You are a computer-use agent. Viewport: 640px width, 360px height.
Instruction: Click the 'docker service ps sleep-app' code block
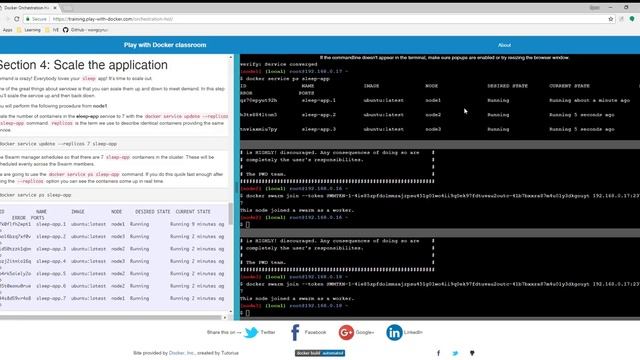[114, 195]
